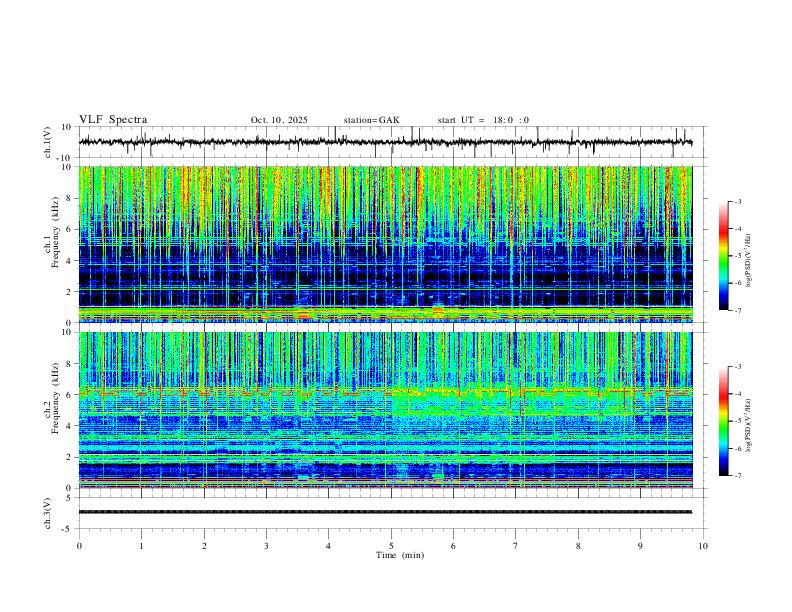Click the ch.1(V) waveform axis label
This screenshot has height=612, width=792.
click(48, 142)
